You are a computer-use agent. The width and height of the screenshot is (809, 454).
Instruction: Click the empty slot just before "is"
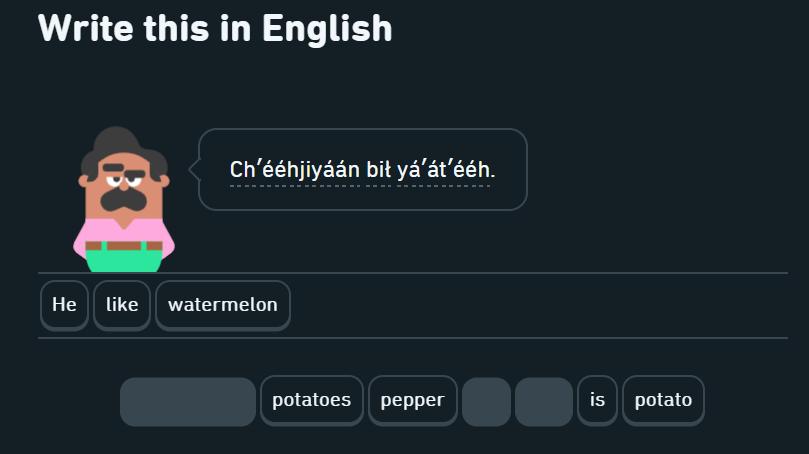click(544, 401)
